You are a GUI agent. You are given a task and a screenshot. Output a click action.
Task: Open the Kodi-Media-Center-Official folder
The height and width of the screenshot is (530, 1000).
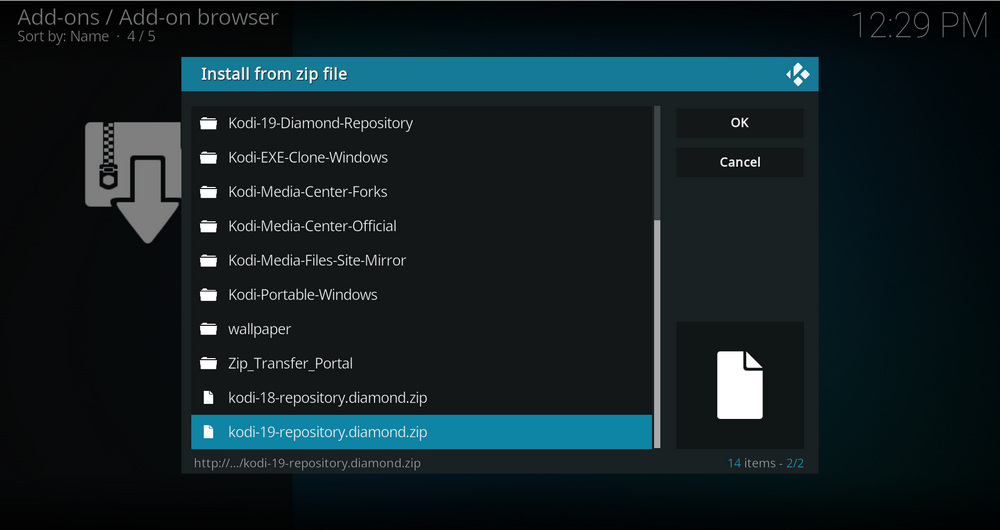[x=312, y=226]
